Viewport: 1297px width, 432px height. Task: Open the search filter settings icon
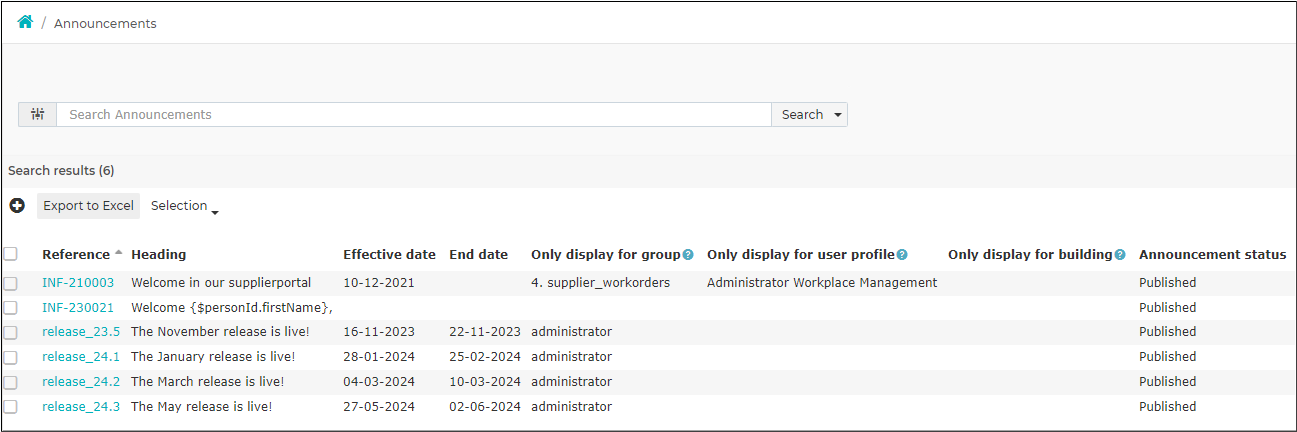coord(37,114)
